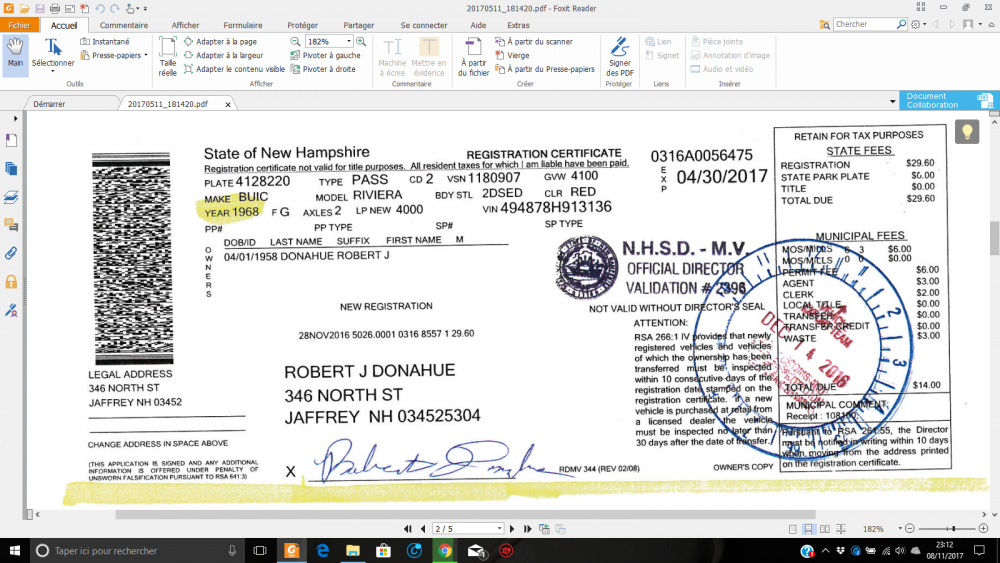
Task: Take an Instantané snapshot
Action: (x=105, y=41)
